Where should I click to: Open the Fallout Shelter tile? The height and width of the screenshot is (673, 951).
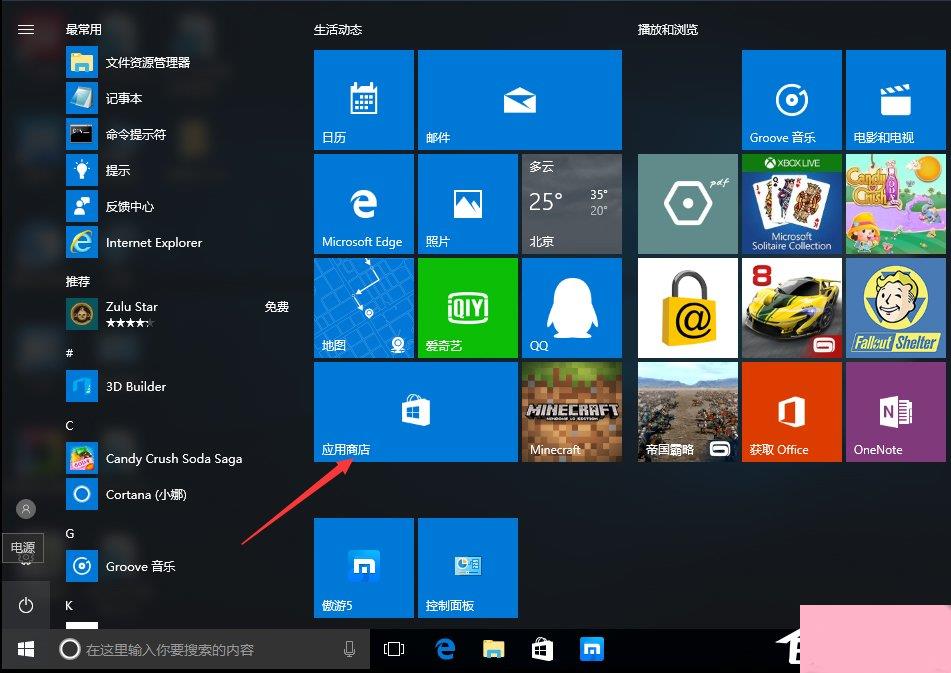(896, 308)
